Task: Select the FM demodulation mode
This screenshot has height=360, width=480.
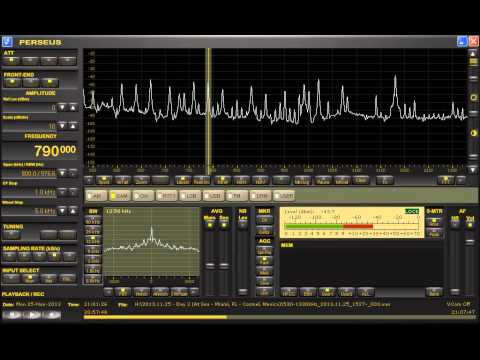Action: 237,196
